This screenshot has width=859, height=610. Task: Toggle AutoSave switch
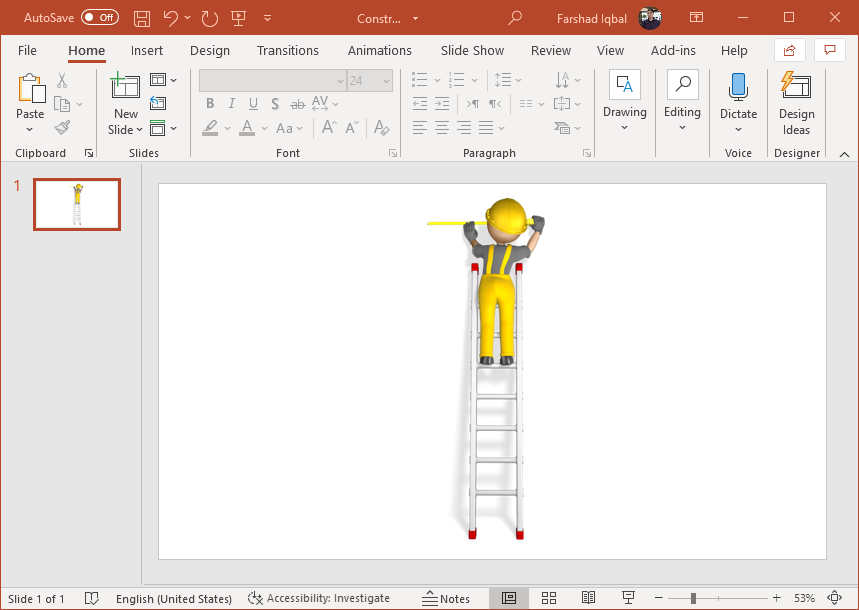click(x=99, y=18)
